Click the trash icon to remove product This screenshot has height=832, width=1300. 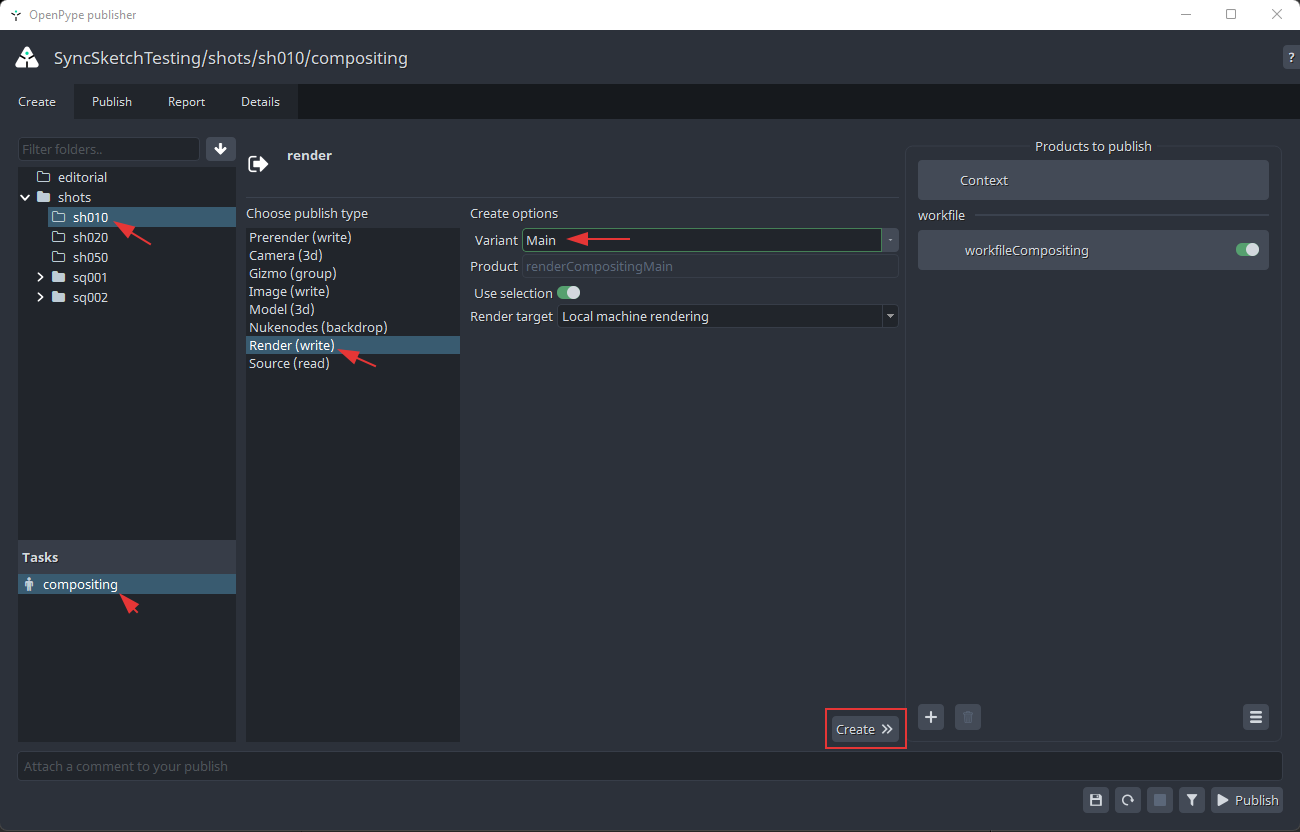coord(967,716)
